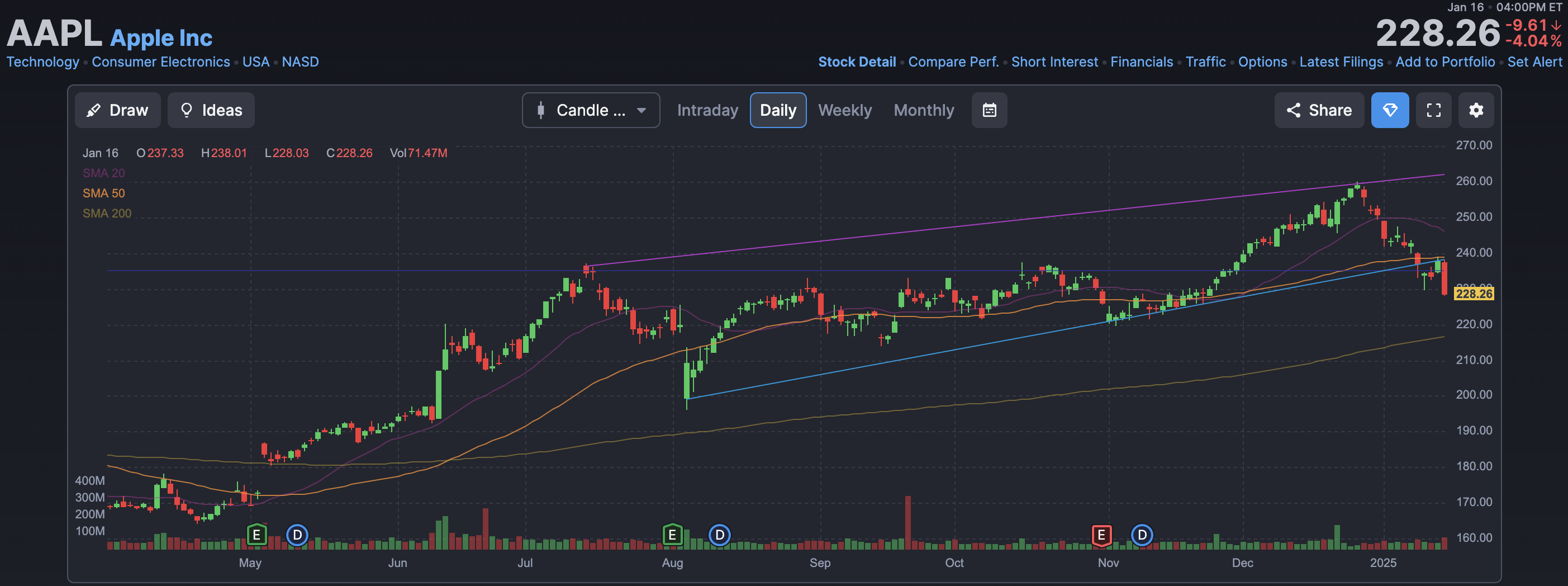Click the O 237.33 open value
Viewport: 1568px width, 586px height.
pyautogui.click(x=159, y=153)
